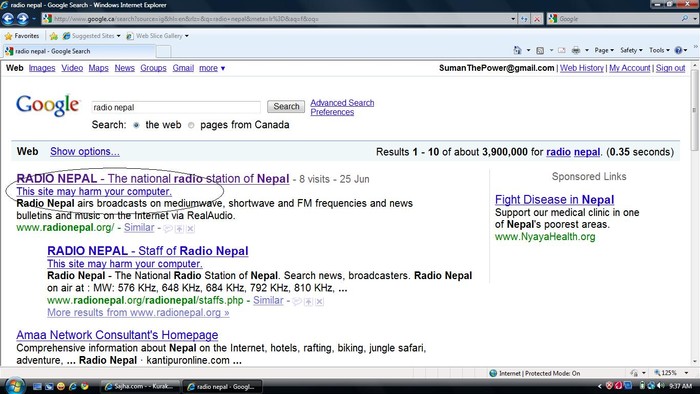Screen dimensions: 700x394
Task: Launch Chrome from the quick launch bar
Action: [x=84, y=386]
